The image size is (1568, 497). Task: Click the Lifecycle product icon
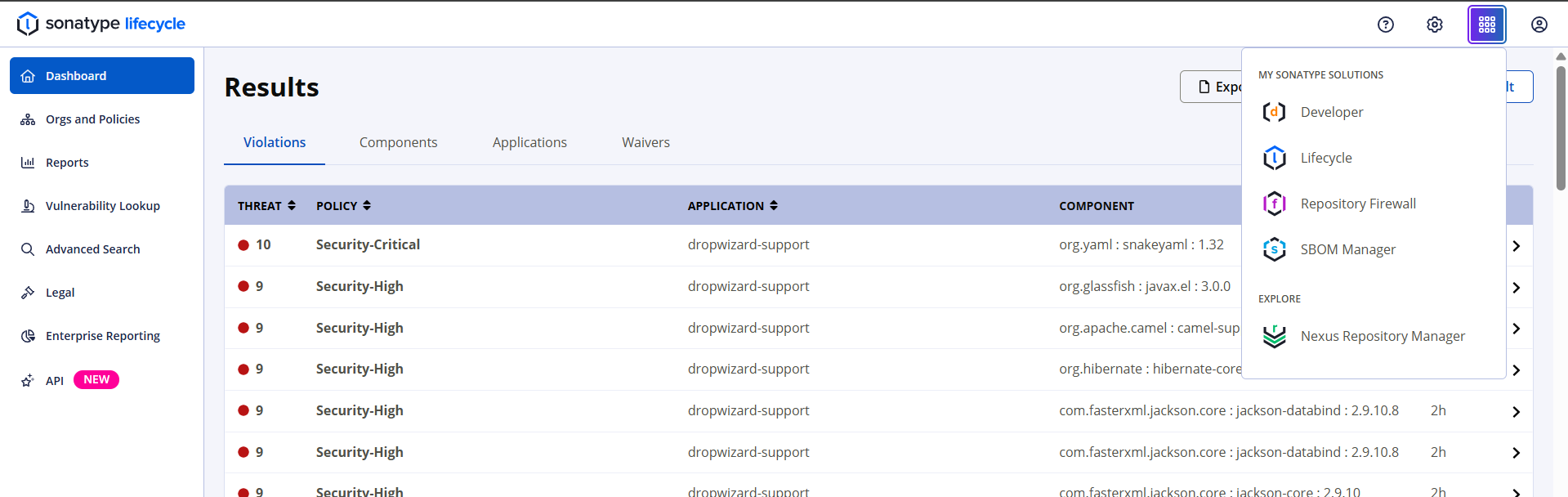click(x=1275, y=158)
